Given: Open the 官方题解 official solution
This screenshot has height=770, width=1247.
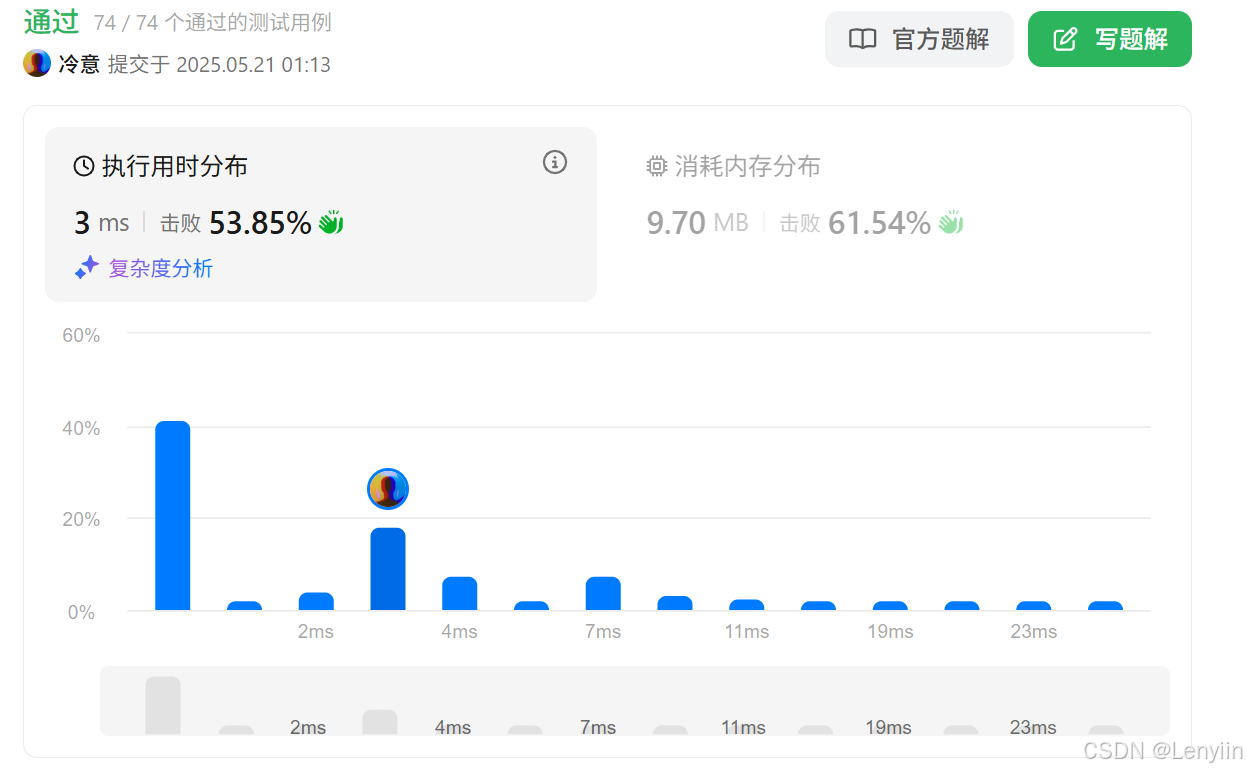Looking at the screenshot, I should click(919, 39).
